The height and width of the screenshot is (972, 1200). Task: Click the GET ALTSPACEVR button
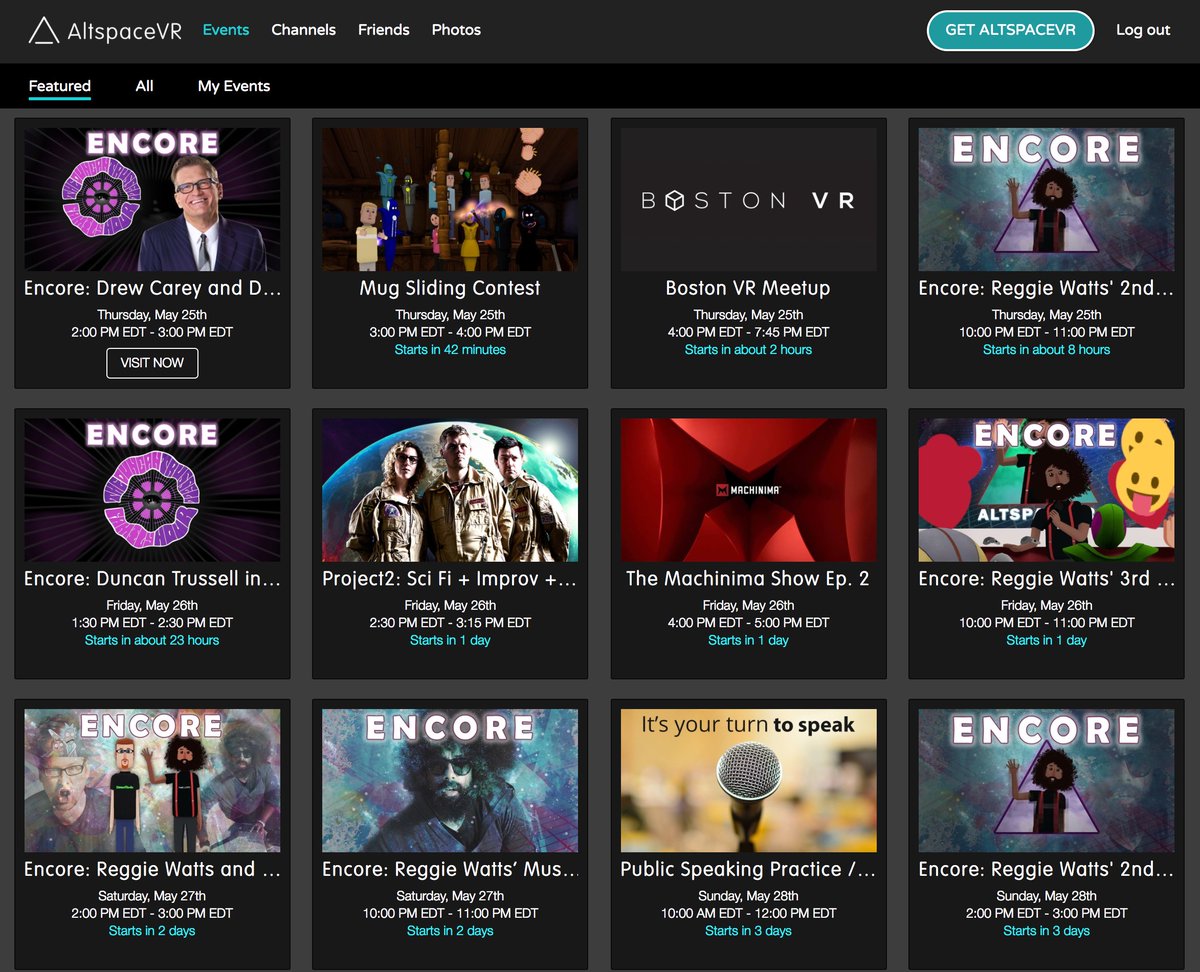point(1010,30)
